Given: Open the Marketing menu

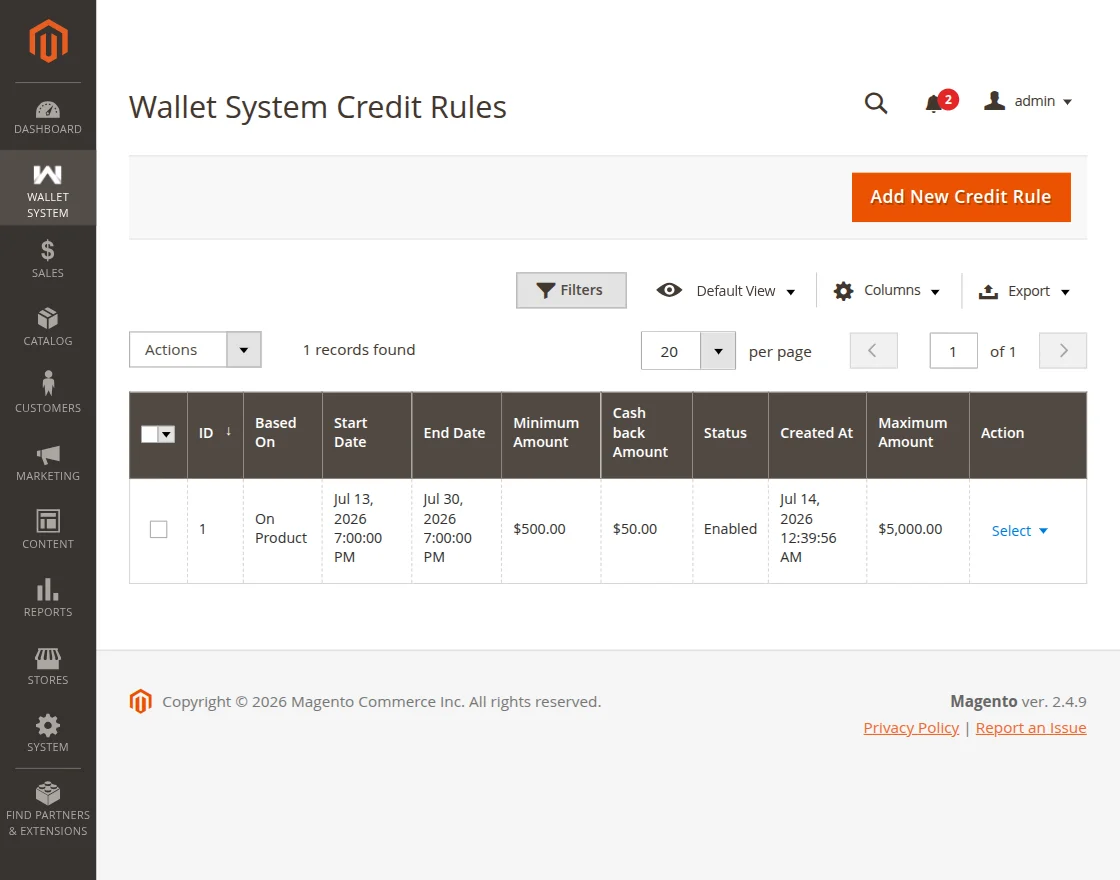Looking at the screenshot, I should (48, 463).
